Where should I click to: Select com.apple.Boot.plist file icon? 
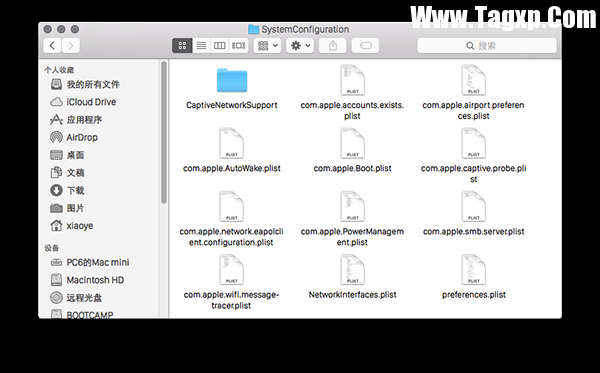point(352,143)
